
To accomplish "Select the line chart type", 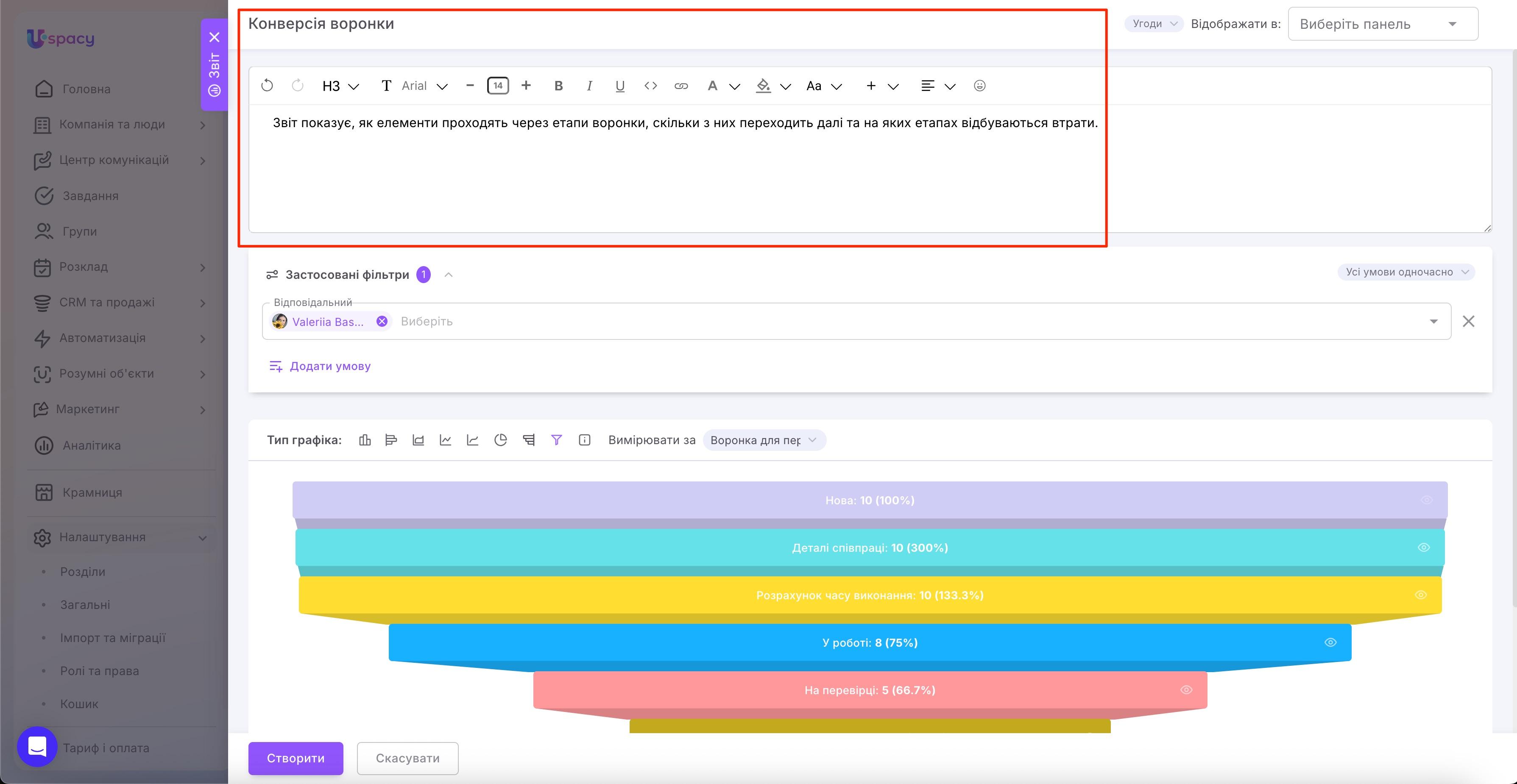I will pyautogui.click(x=445, y=440).
